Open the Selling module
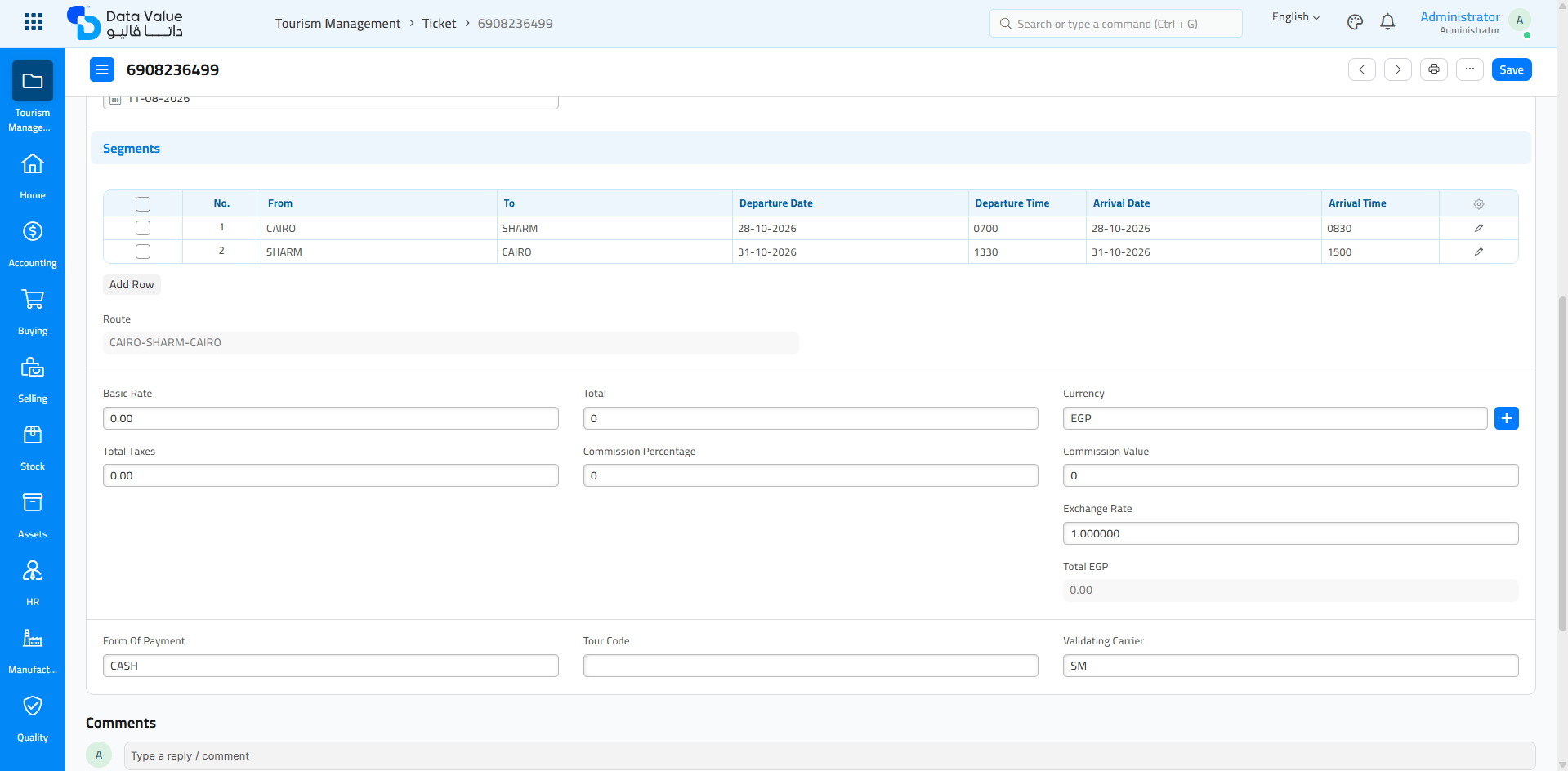The image size is (1568, 771). [33, 380]
